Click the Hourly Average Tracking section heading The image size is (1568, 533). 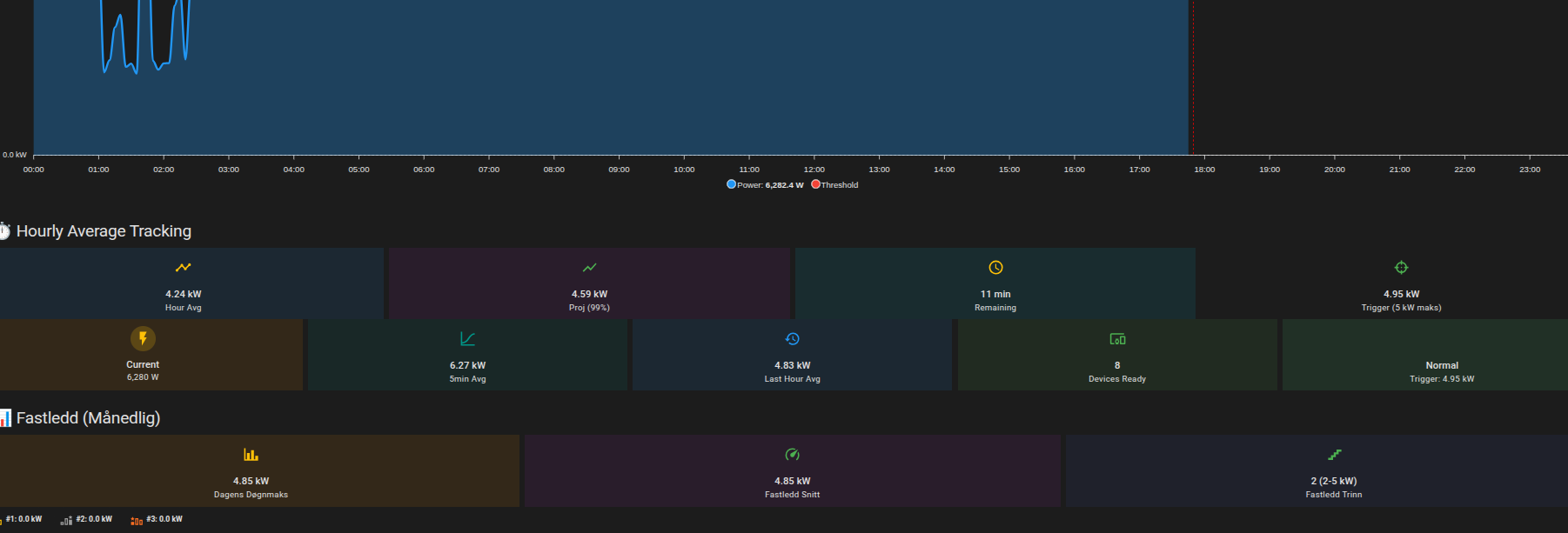104,231
